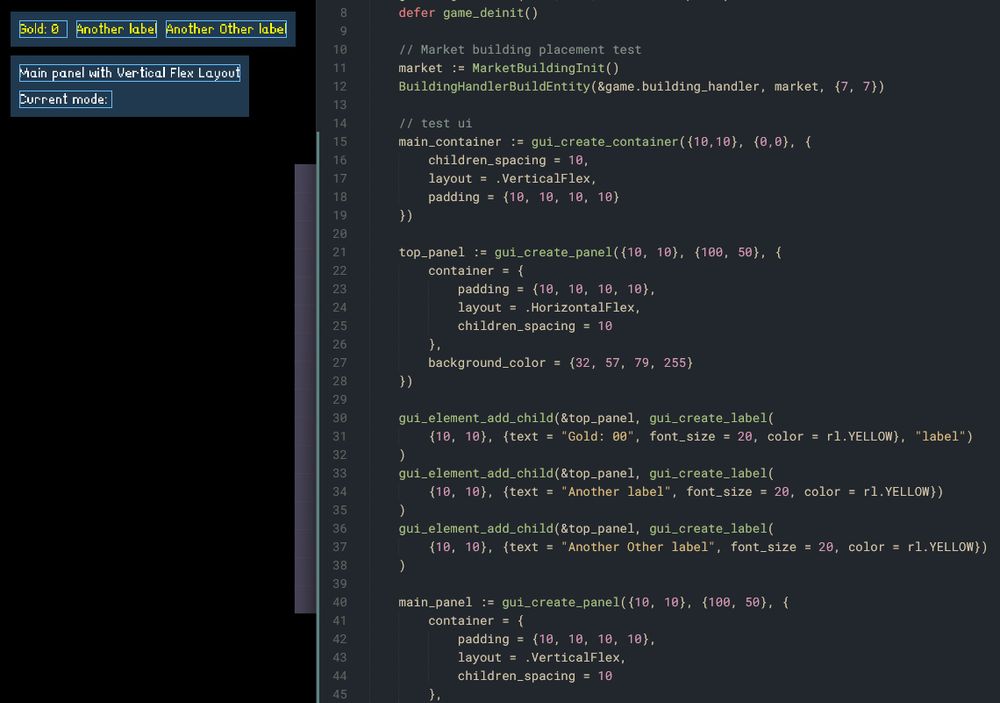Click the string "Another Other label" in code

tap(638, 547)
